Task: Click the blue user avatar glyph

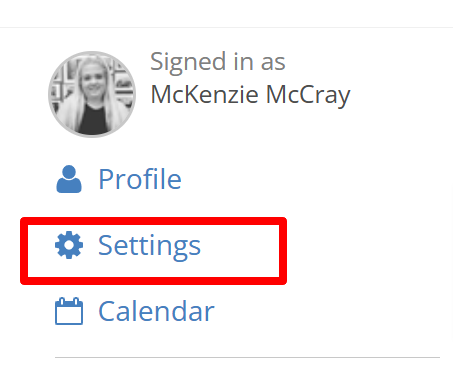Action: tap(69, 179)
